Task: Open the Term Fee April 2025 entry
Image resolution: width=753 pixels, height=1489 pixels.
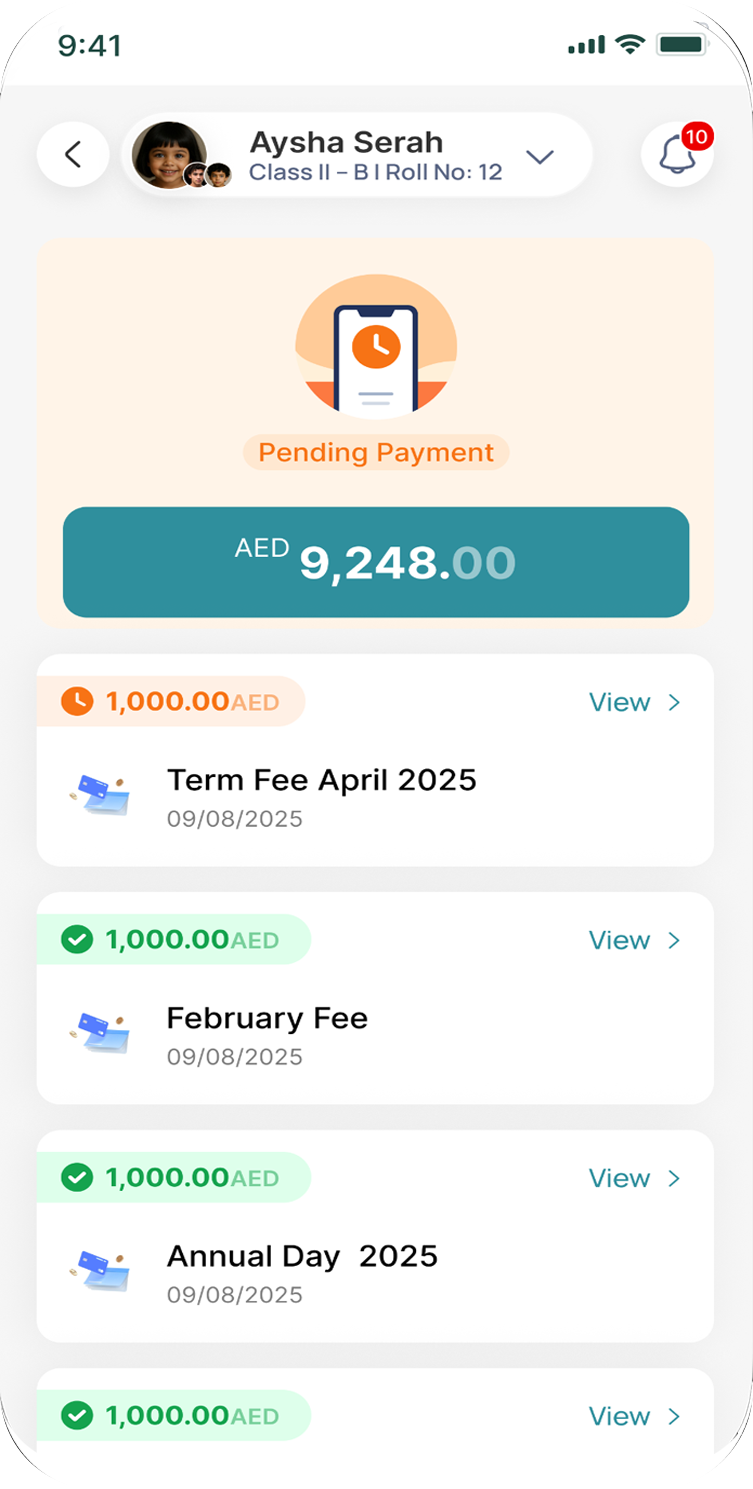Action: point(322,780)
